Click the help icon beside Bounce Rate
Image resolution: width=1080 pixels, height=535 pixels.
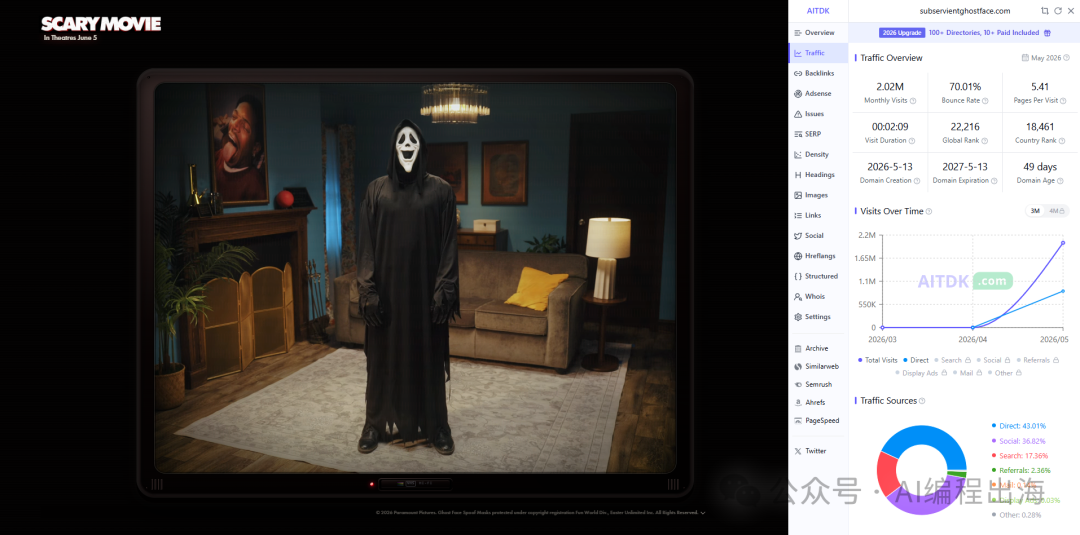pyautogui.click(x=985, y=101)
